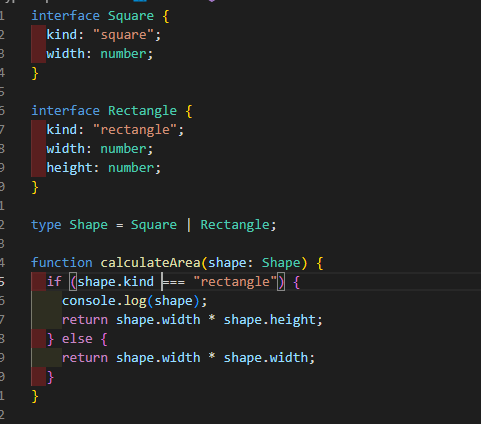Click "rectangle" string in the Rectangle interface

pos(135,130)
